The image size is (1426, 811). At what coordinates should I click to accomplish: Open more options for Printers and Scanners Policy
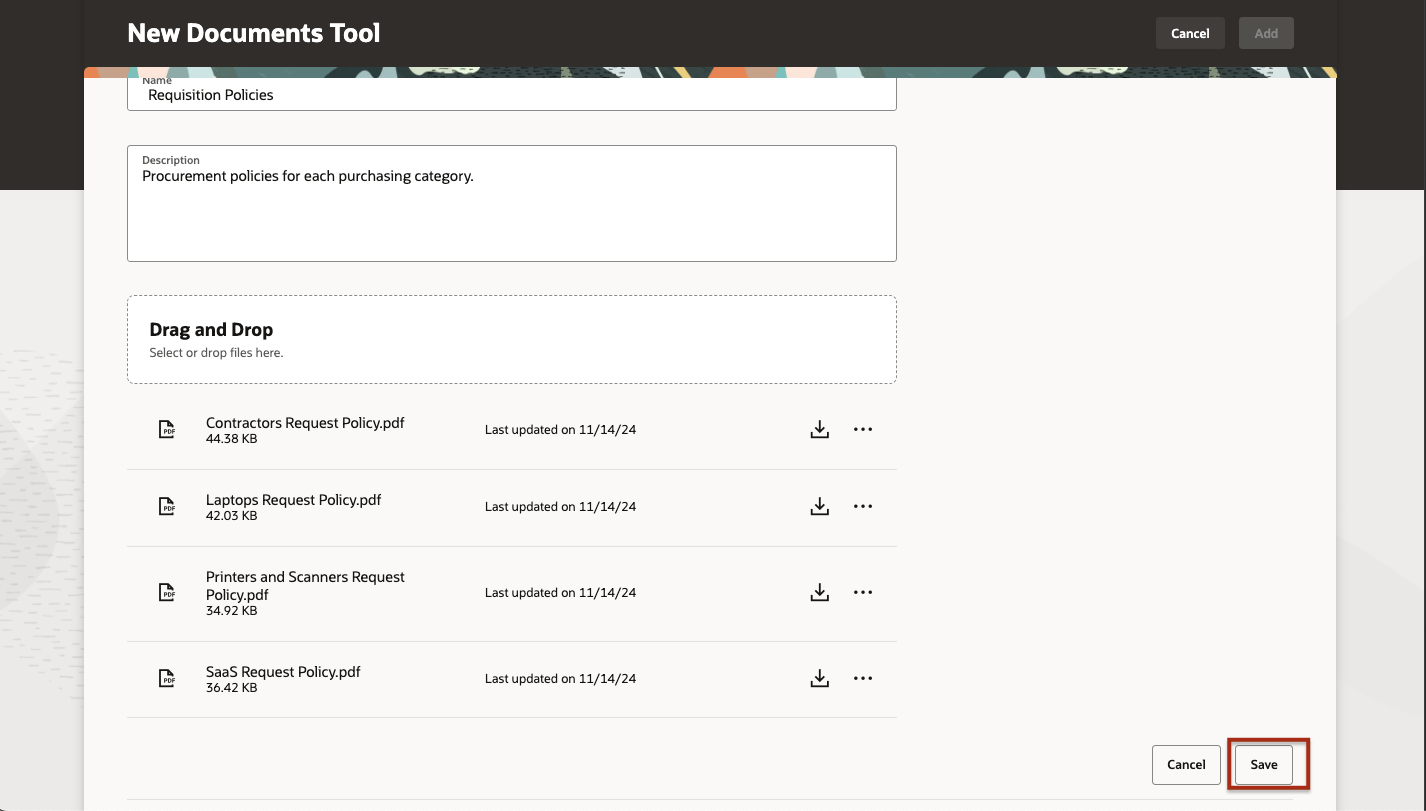863,593
